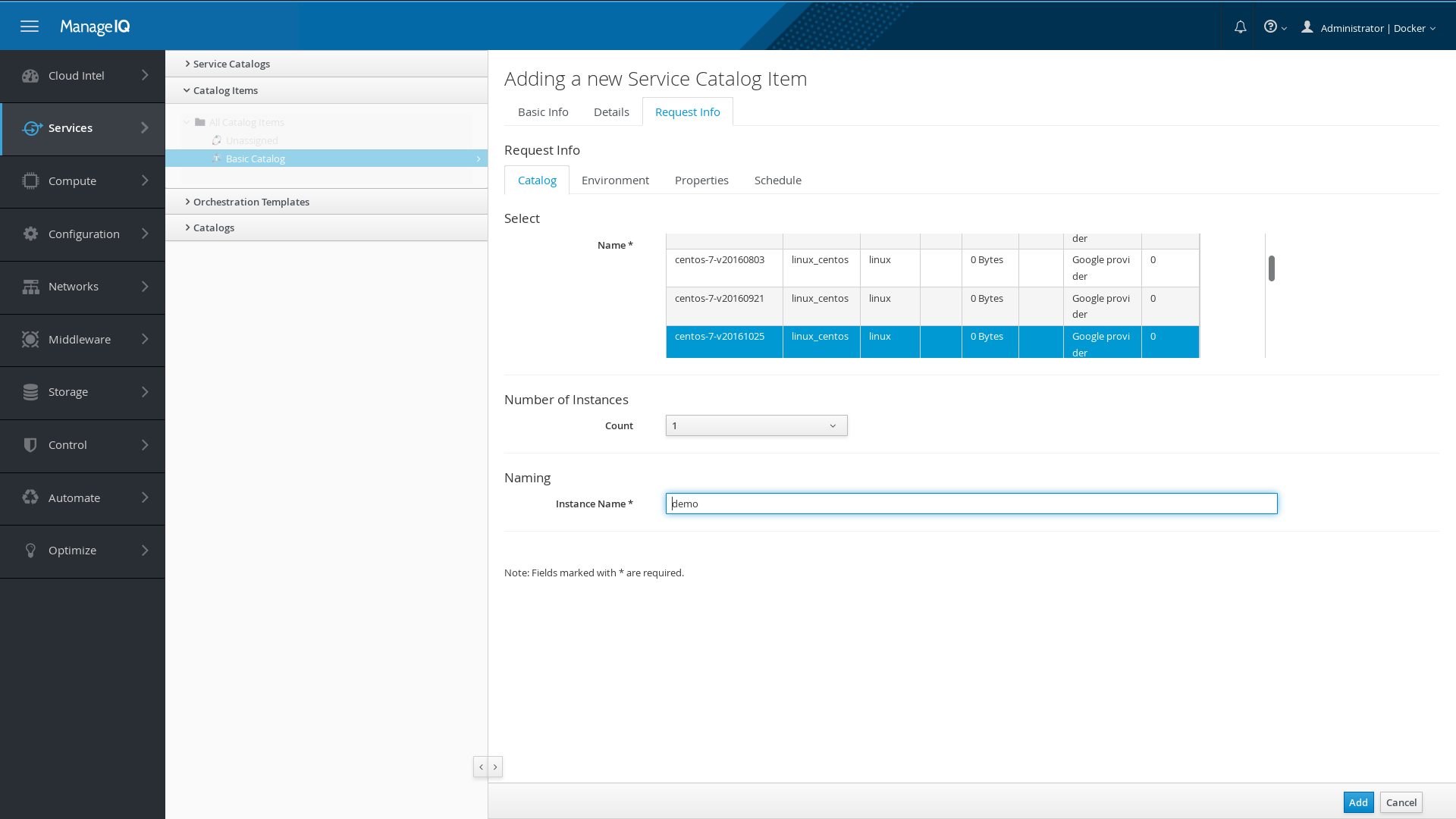This screenshot has width=1456, height=819.
Task: Toggle the hamburger navigation menu
Action: (30, 27)
